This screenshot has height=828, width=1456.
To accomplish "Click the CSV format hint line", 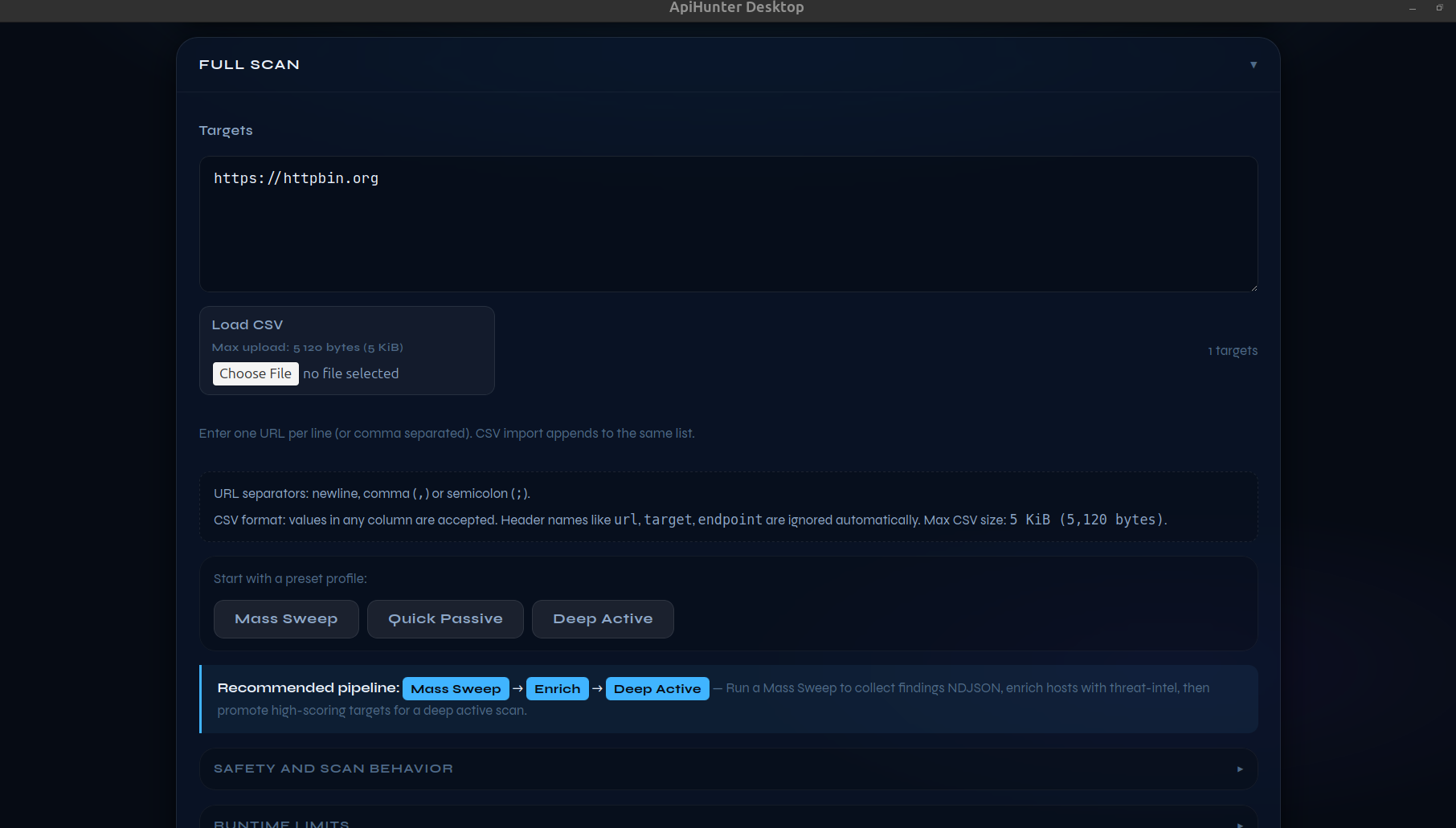I will click(690, 520).
